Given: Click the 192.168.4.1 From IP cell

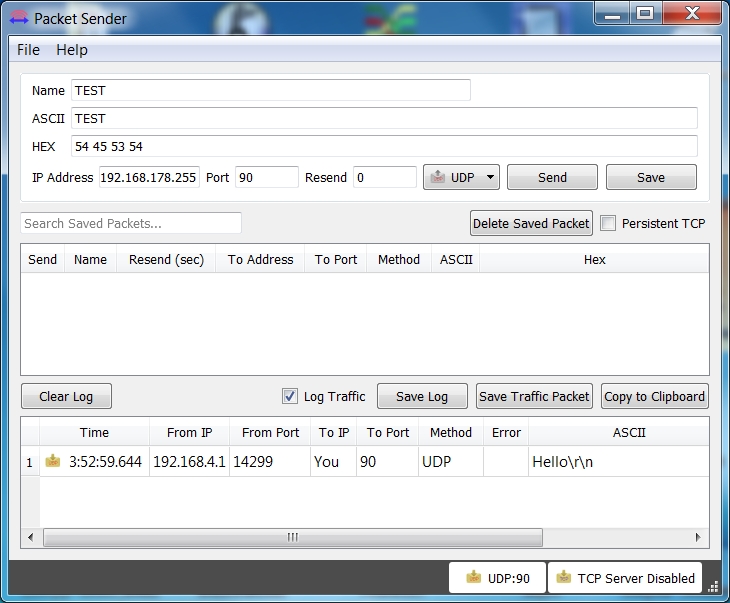Looking at the screenshot, I should click(189, 461).
